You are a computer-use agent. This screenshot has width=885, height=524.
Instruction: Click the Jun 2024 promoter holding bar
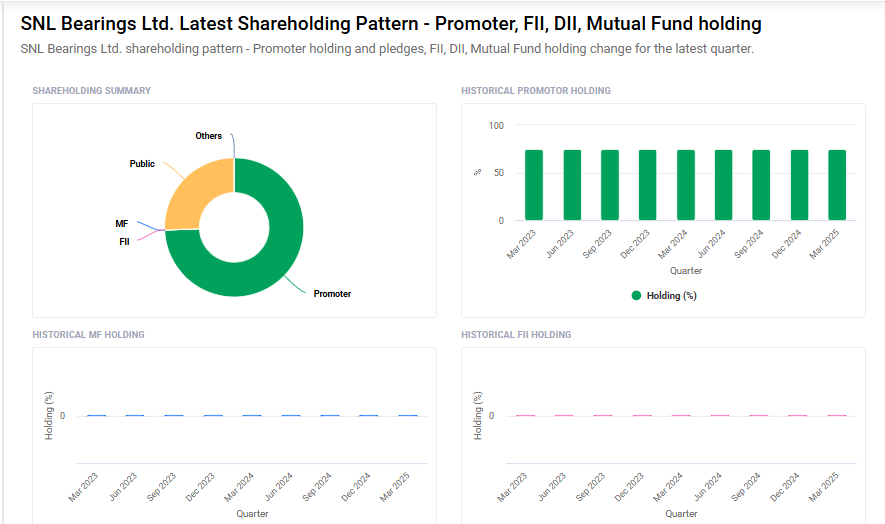tap(724, 185)
